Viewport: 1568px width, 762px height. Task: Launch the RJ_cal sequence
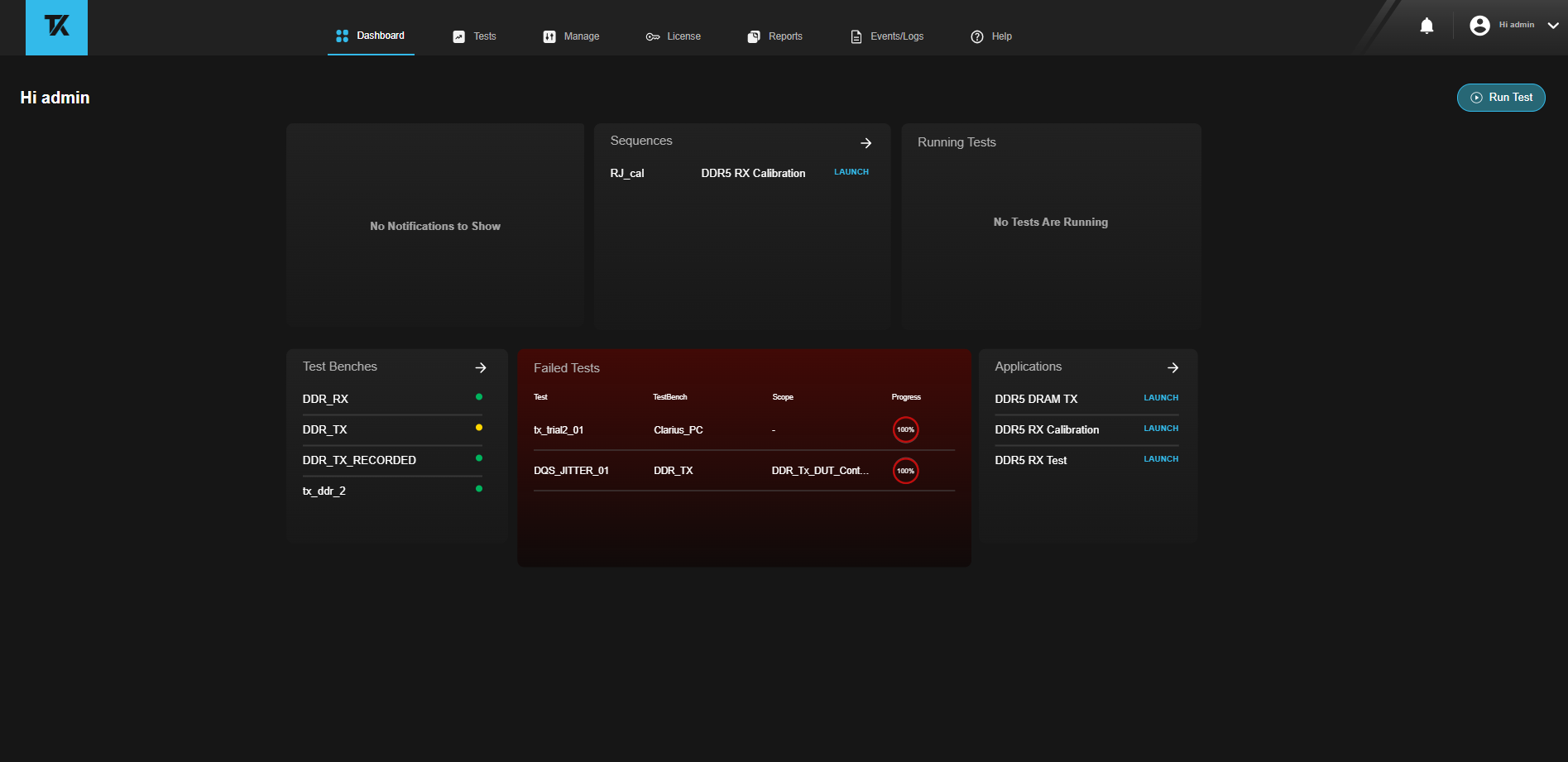851,172
